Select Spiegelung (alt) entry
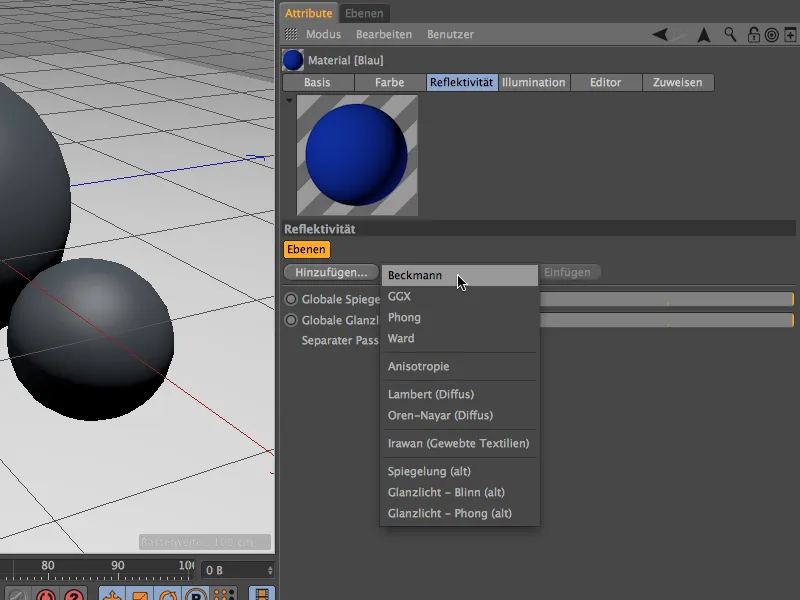This screenshot has height=600, width=800. [x=460, y=471]
